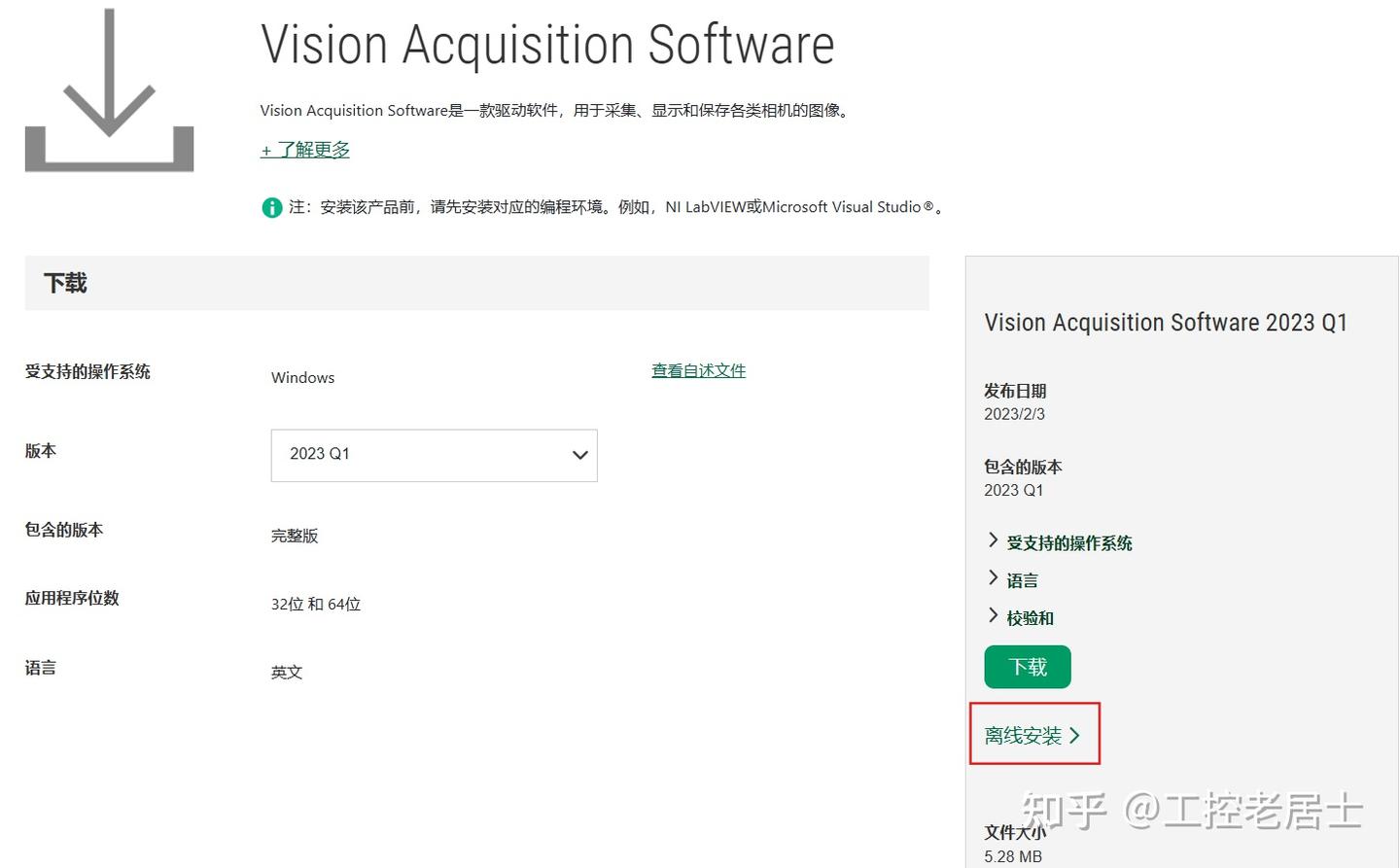Viewport: 1400px width, 868px height.
Task: Expand the 语言 section in the sidebar
Action: coord(1022,579)
